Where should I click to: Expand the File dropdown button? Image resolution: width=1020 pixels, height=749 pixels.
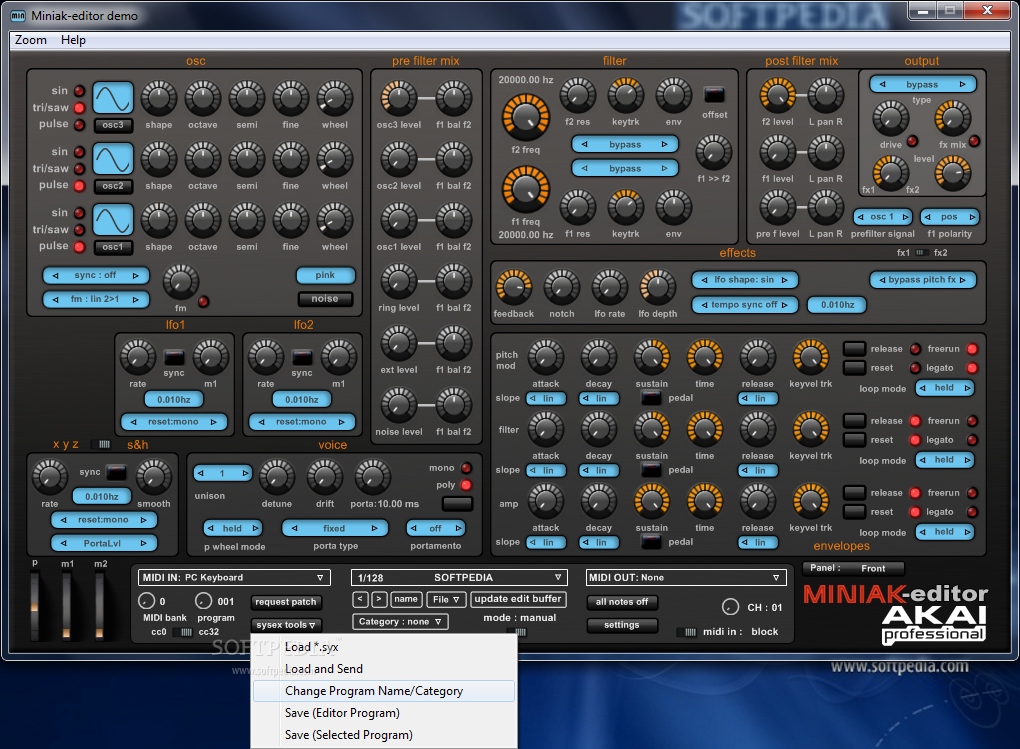pyautogui.click(x=446, y=599)
